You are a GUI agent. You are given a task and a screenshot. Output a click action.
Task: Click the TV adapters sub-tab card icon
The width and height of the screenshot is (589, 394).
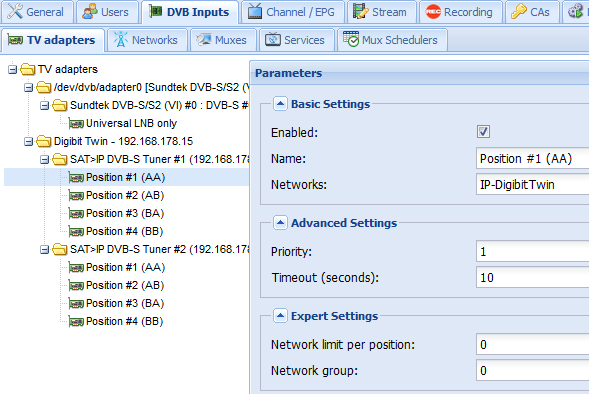[x=15, y=40]
